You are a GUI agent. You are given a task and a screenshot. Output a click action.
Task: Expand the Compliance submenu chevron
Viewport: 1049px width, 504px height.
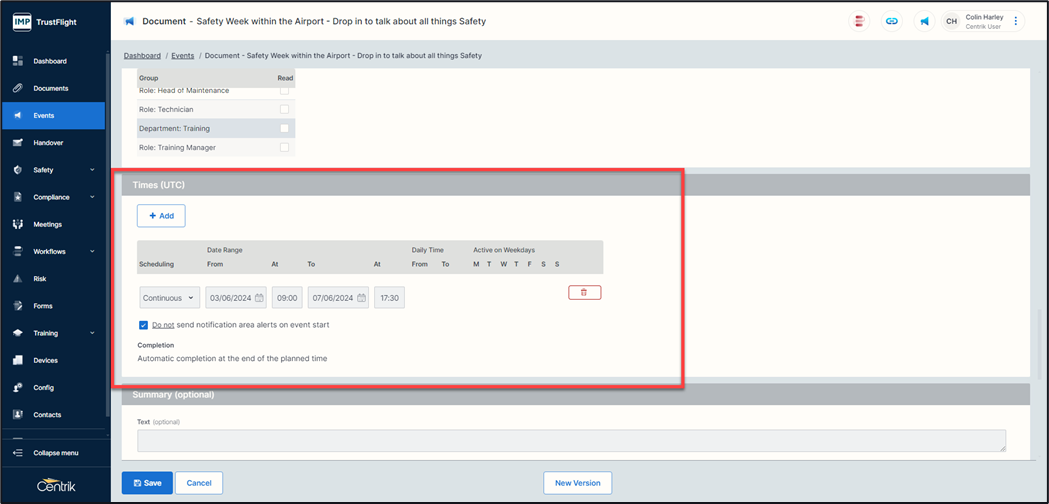[92, 197]
